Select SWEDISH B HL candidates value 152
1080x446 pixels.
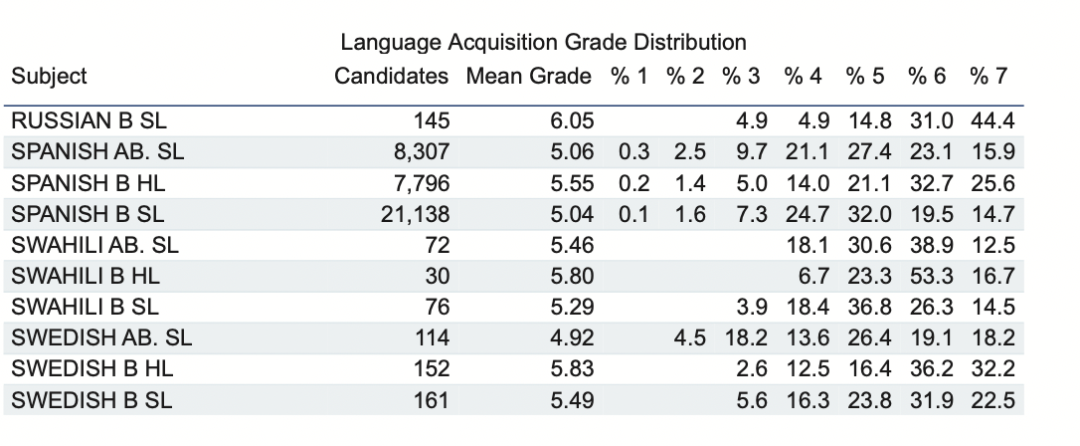(432, 369)
